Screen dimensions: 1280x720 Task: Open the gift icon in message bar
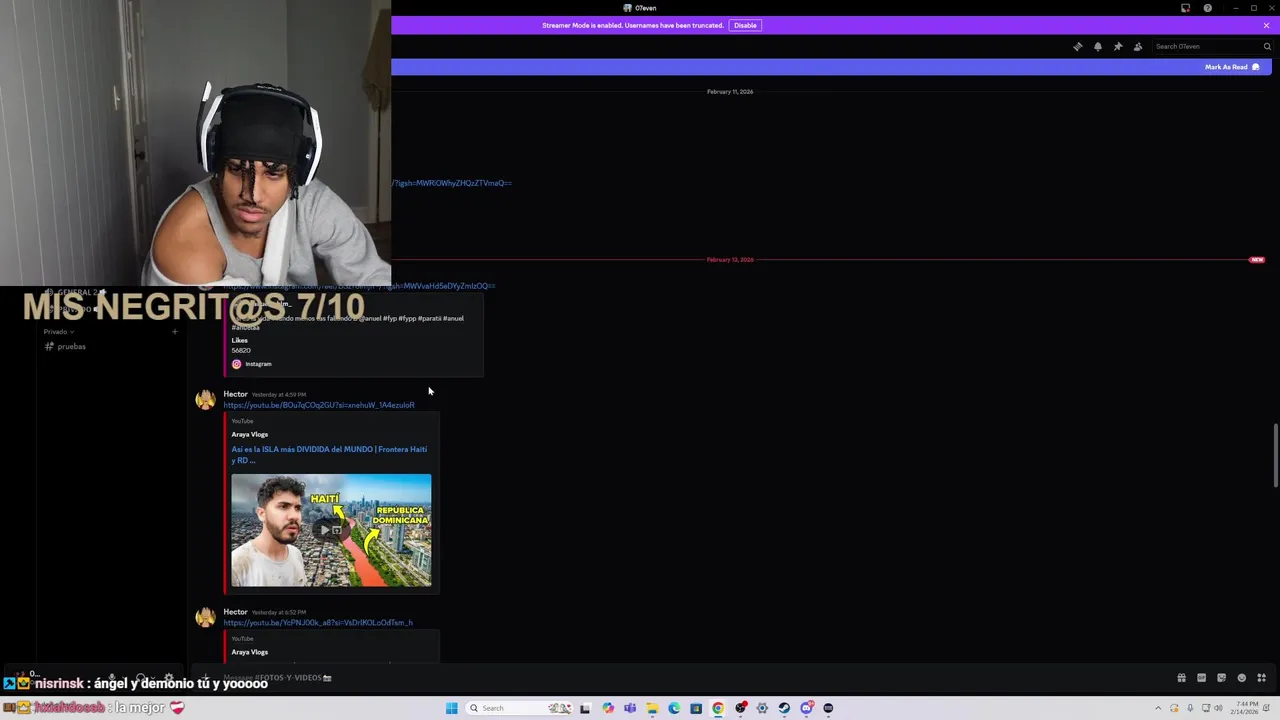pos(1181,678)
